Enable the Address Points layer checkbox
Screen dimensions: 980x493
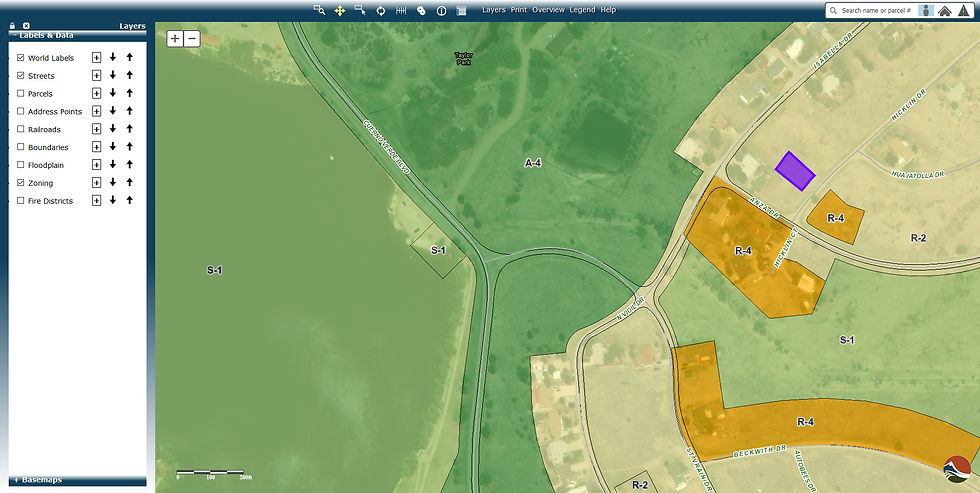(x=21, y=111)
